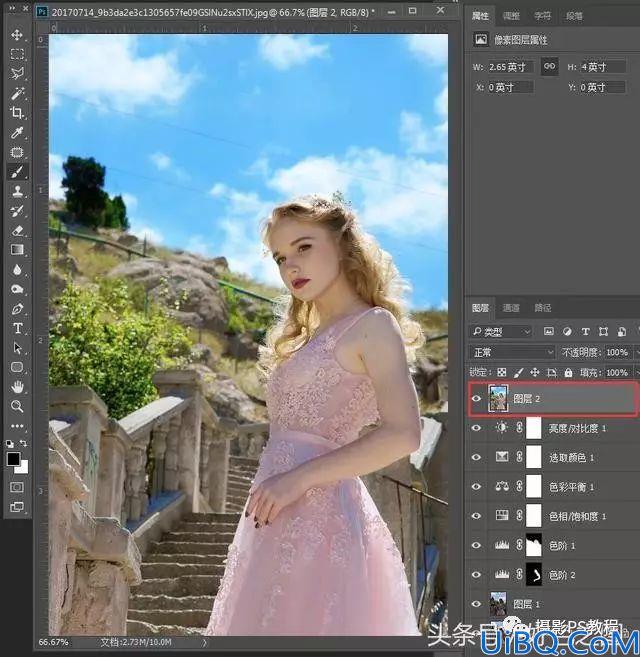Hide the 色阶 1 layer
Screen dimensions: 640x657
tap(477, 545)
